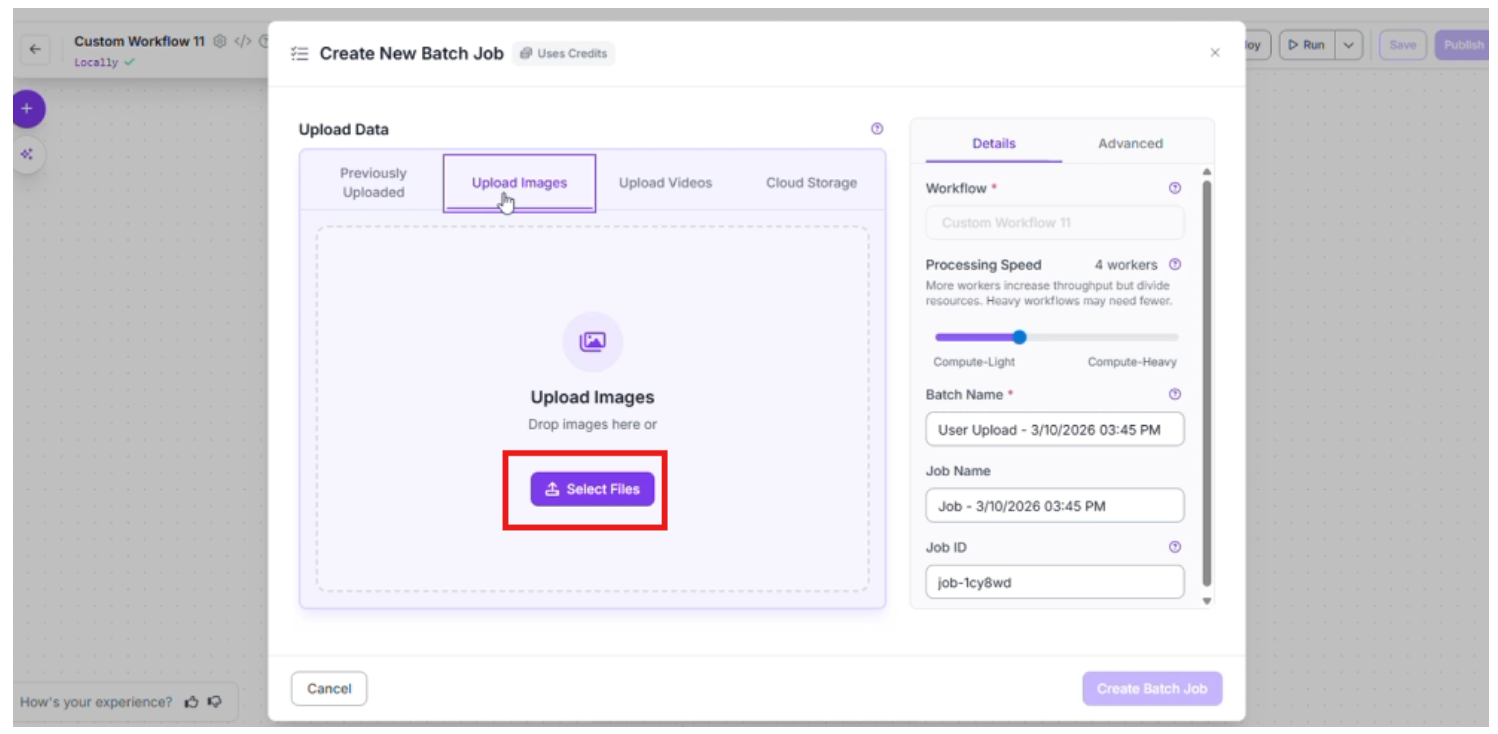Open workflow settings gear icon
1498x734 pixels.
tap(220, 42)
